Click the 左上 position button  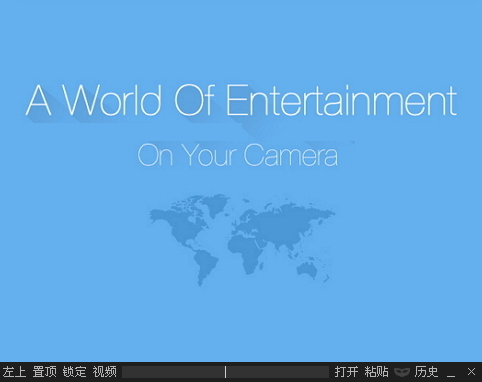click(14, 372)
